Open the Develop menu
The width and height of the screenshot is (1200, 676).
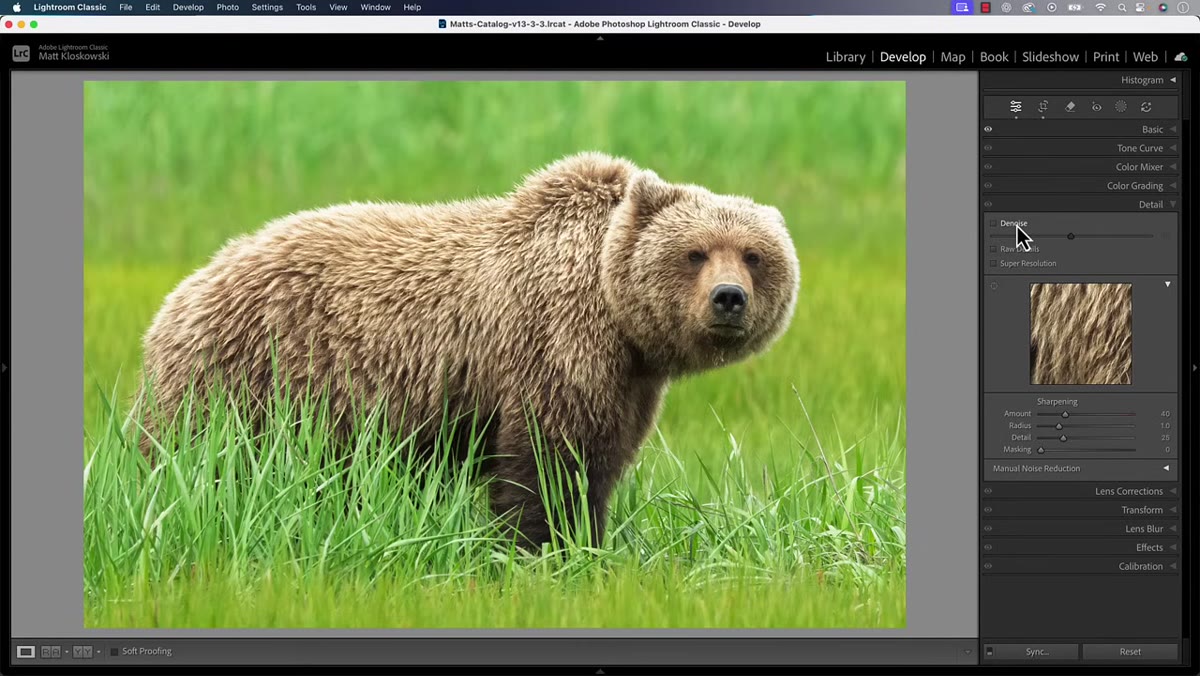(x=188, y=7)
